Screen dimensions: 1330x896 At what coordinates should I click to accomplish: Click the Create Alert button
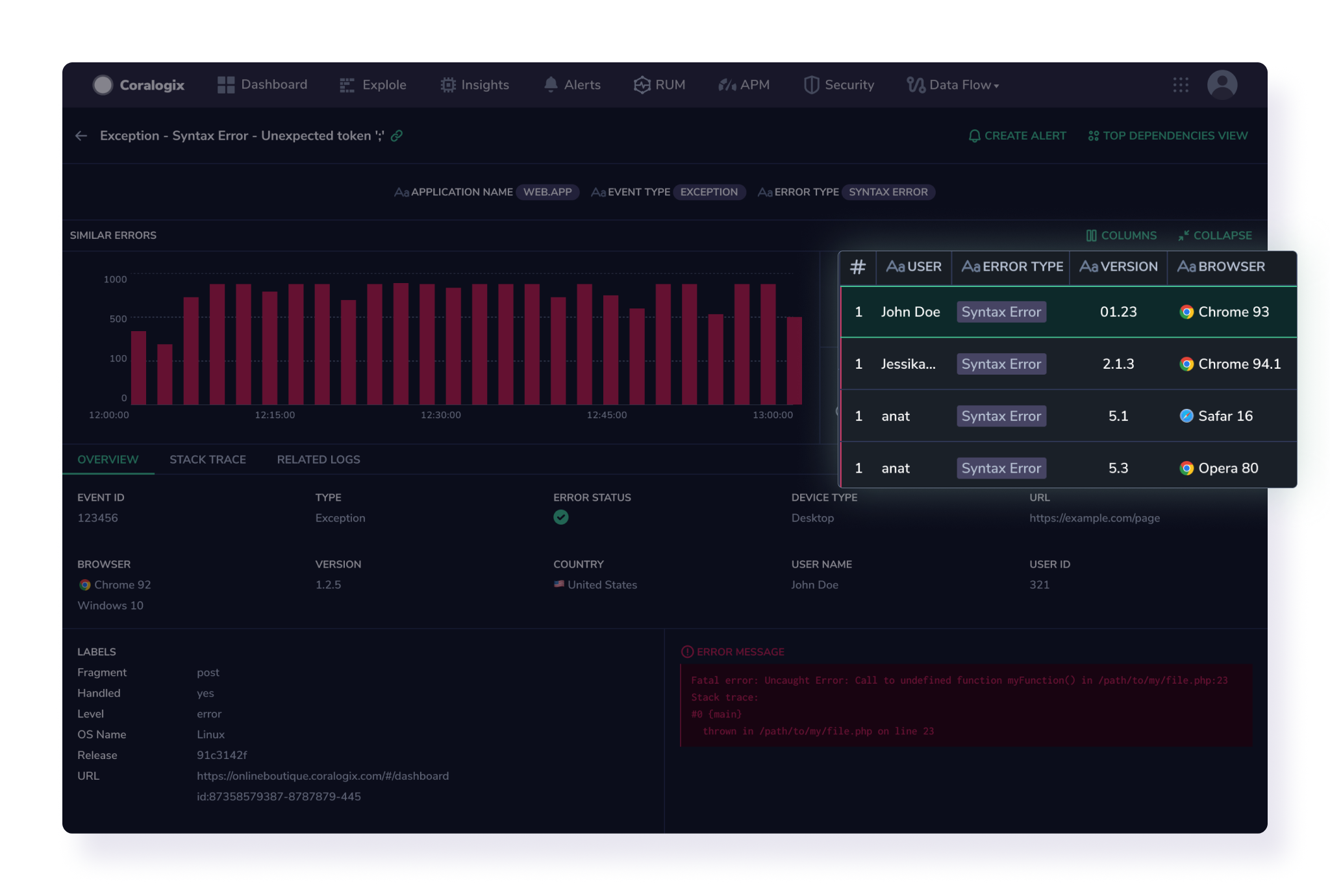coord(1017,136)
